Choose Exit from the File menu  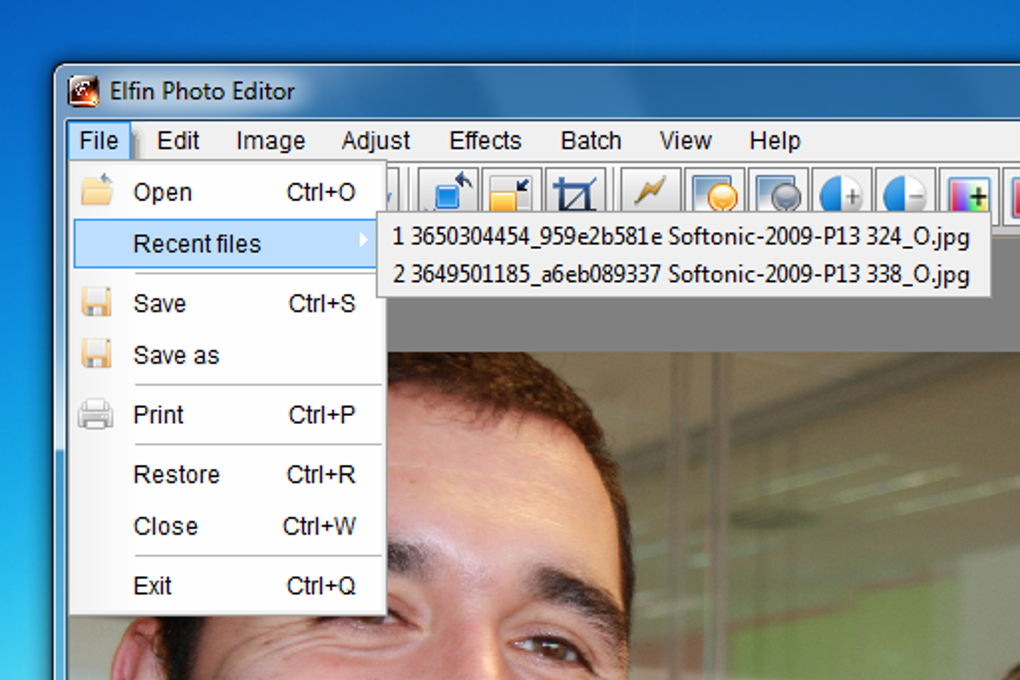[226, 586]
